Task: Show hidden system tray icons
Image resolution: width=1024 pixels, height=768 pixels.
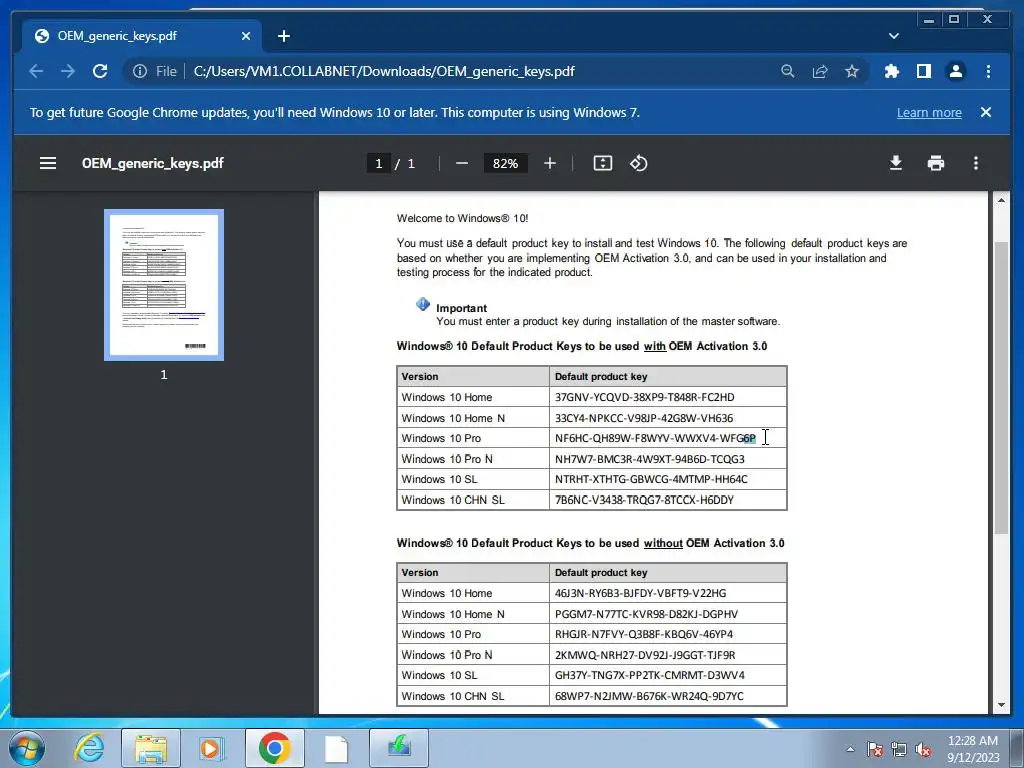Action: point(850,749)
